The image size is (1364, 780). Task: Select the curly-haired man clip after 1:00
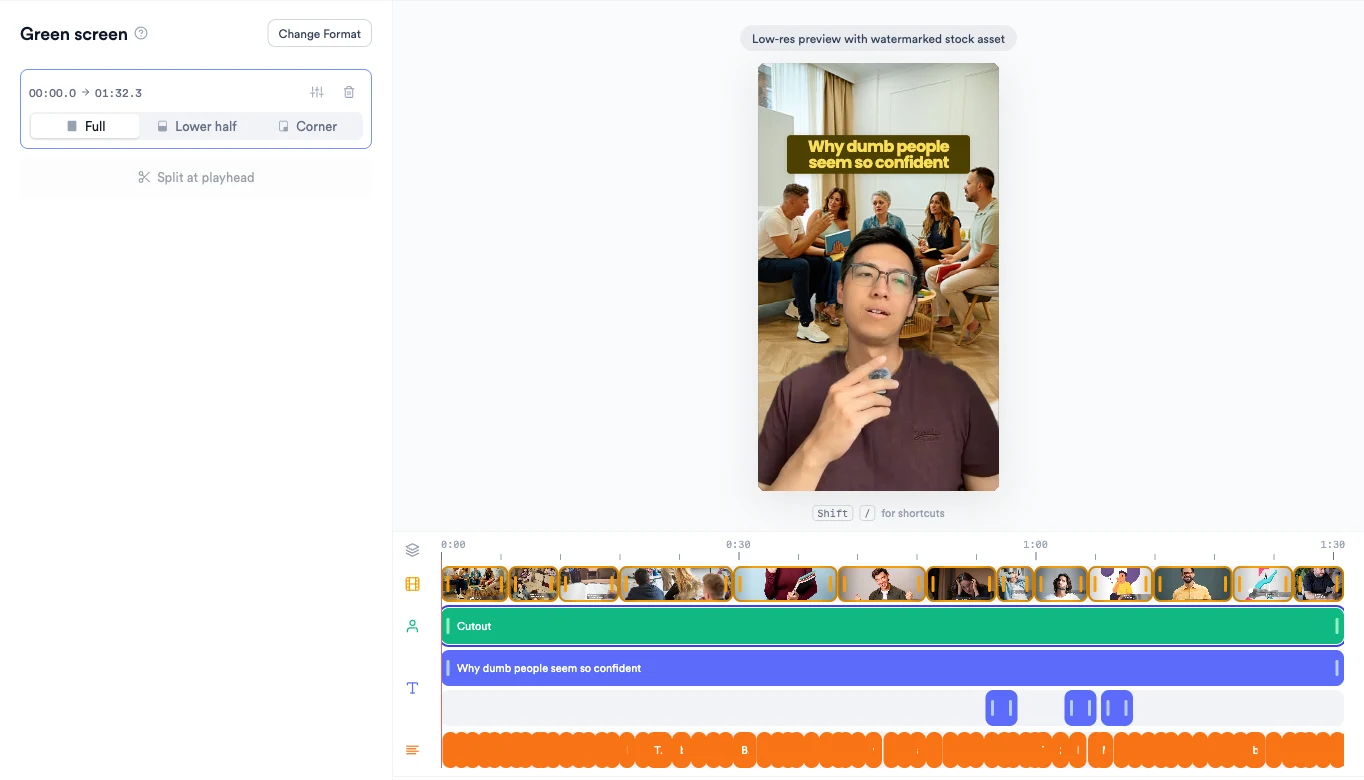coord(1061,584)
